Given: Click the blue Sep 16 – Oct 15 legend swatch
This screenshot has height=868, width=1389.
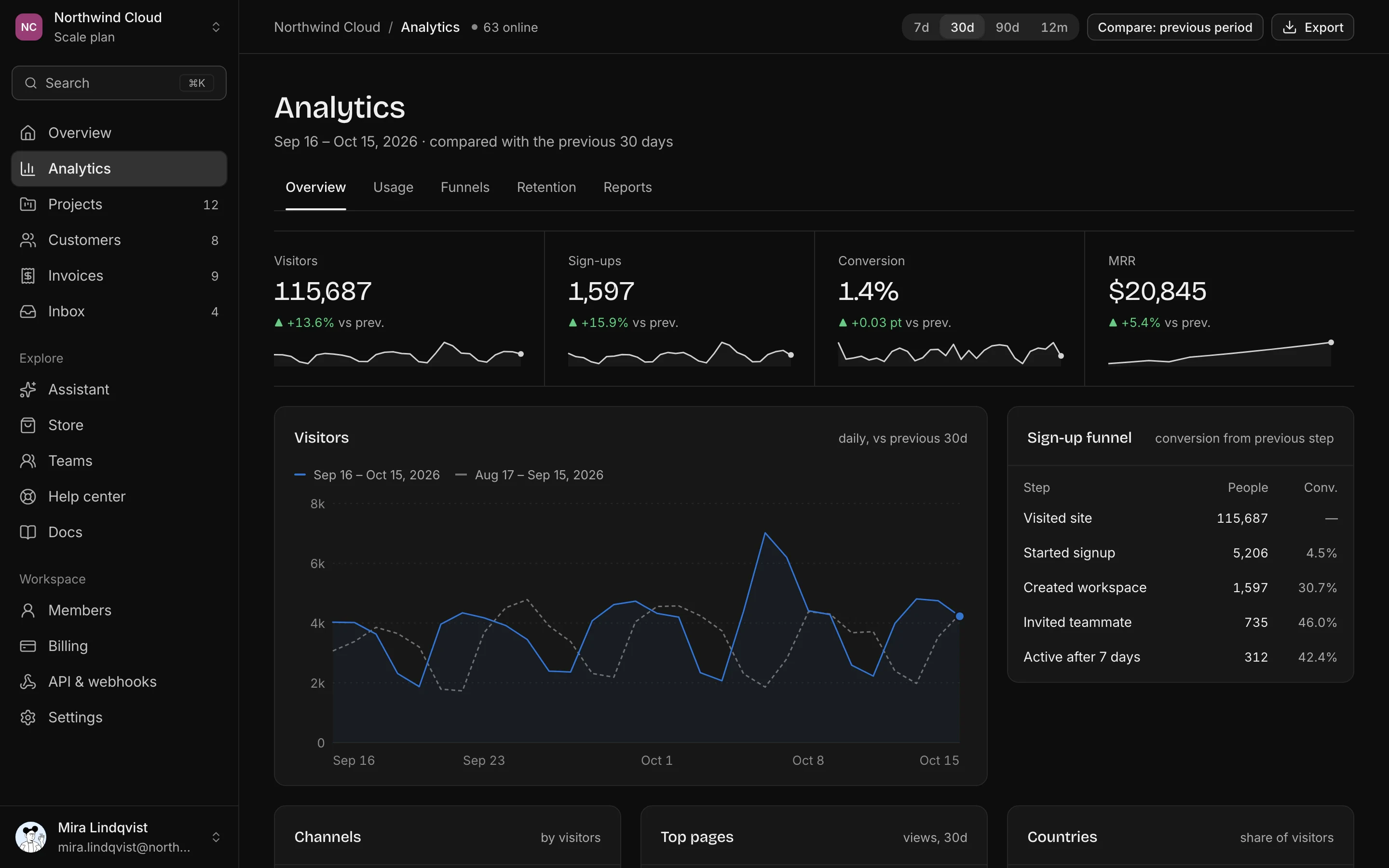Looking at the screenshot, I should click(x=300, y=475).
